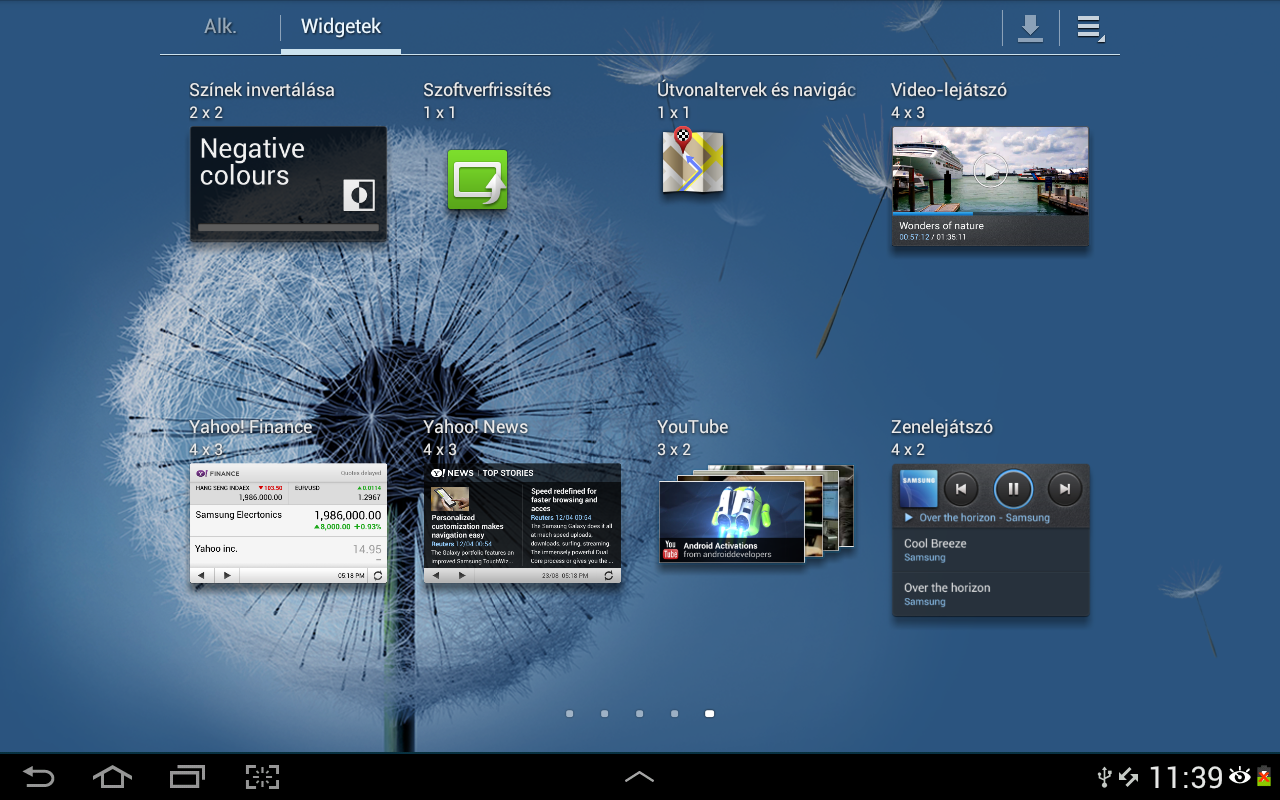Select the Yahoo inc. stock row
Viewport: 1280px width, 800px height.
[288, 550]
